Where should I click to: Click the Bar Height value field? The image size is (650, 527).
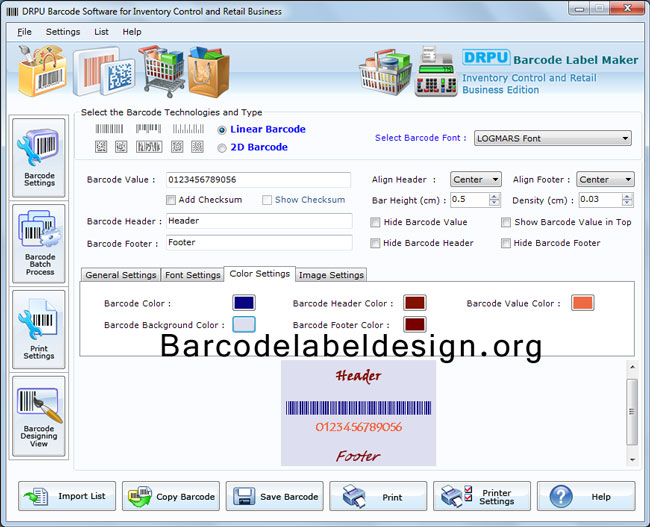point(470,200)
